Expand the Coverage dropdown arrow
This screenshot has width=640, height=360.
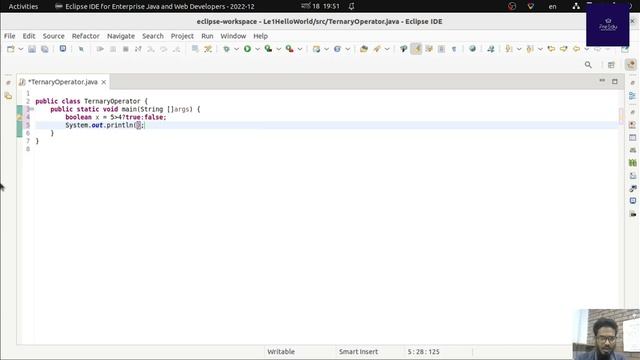tap(279, 49)
